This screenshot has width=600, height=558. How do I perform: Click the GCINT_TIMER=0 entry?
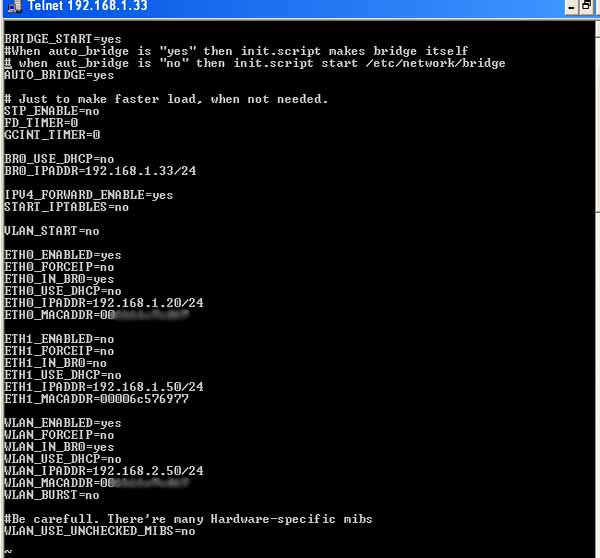52,135
